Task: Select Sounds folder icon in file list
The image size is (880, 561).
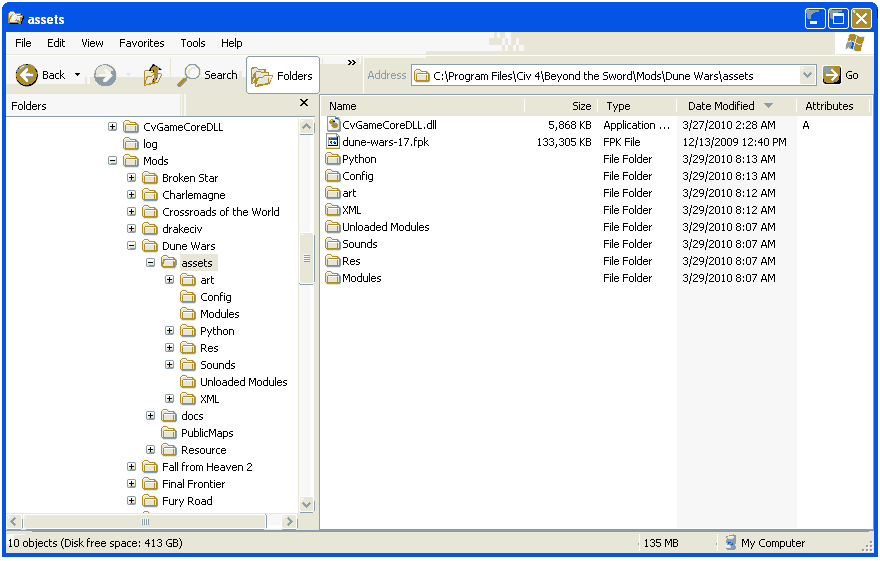Action: tap(333, 244)
